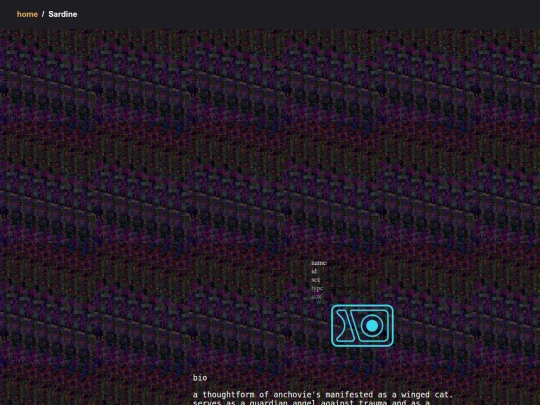Select the 'size' field label

(x=316, y=297)
